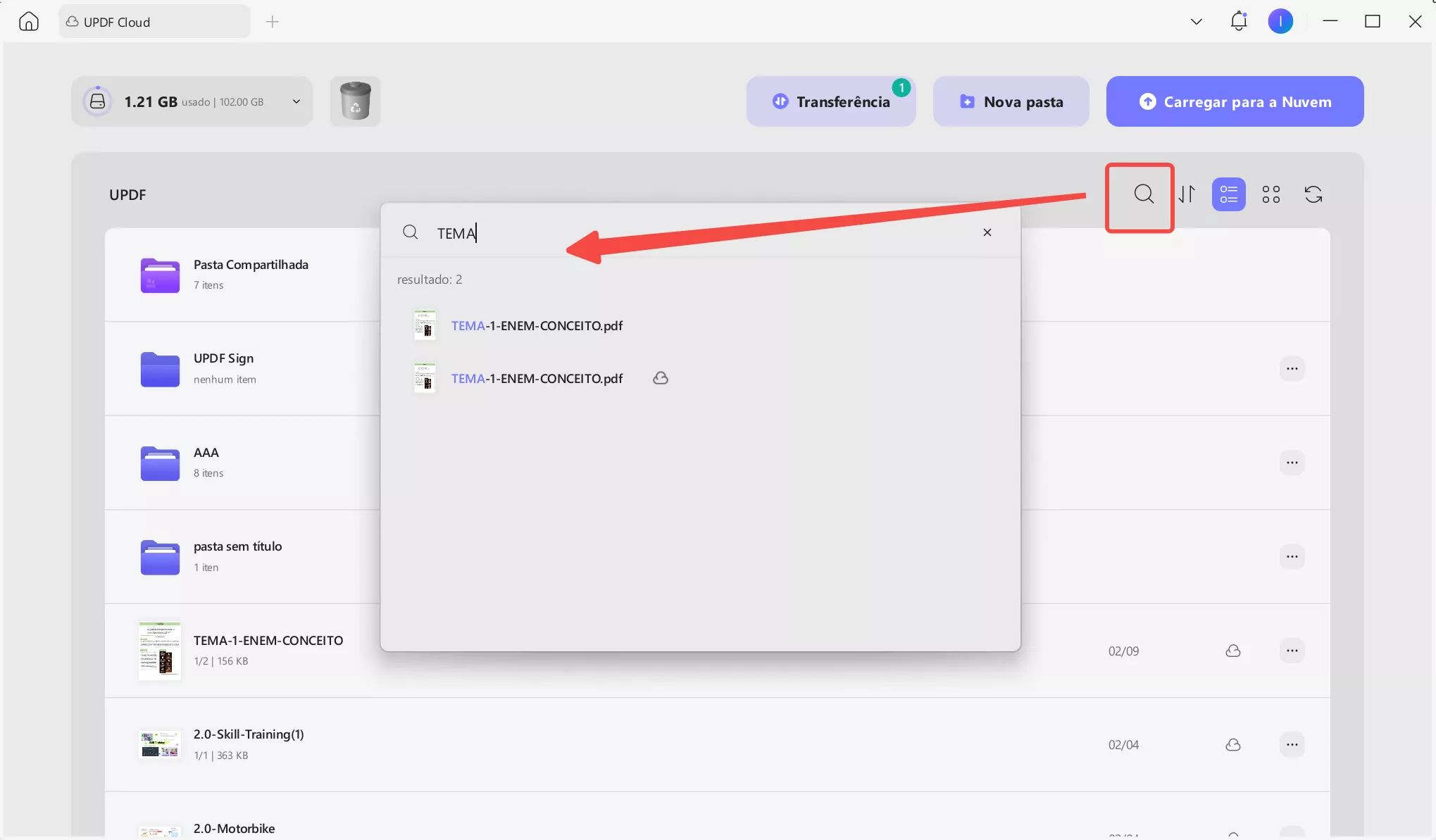
Task: Click the search magnifier icon
Action: click(1144, 194)
